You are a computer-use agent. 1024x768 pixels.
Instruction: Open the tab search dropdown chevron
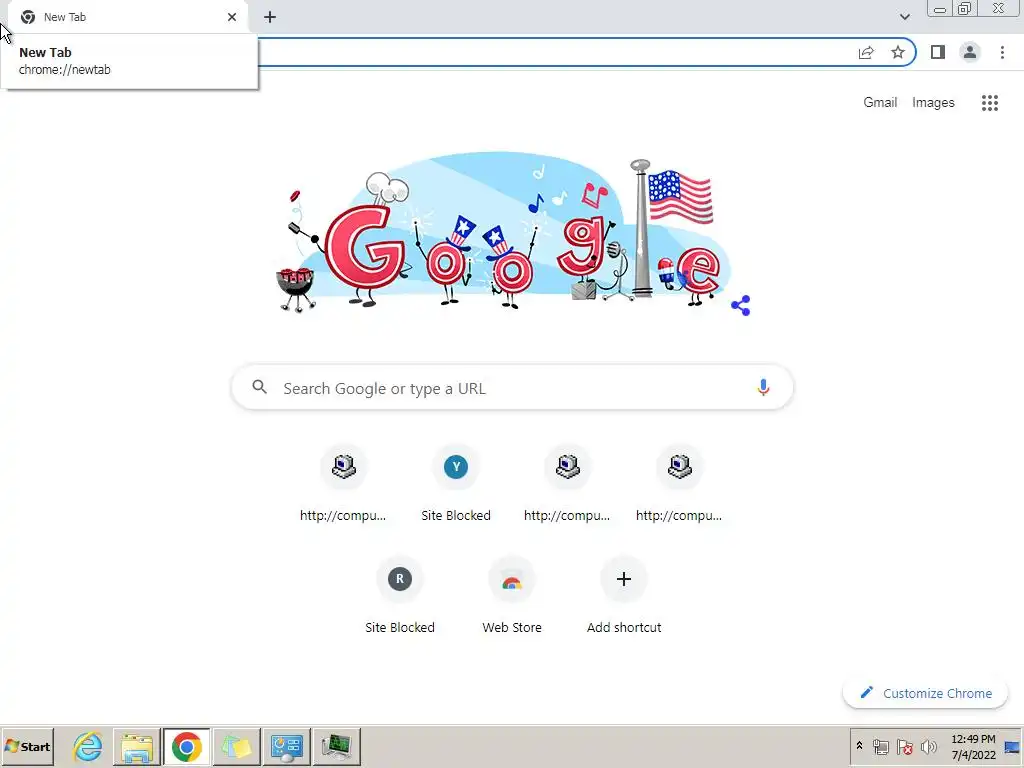(904, 17)
